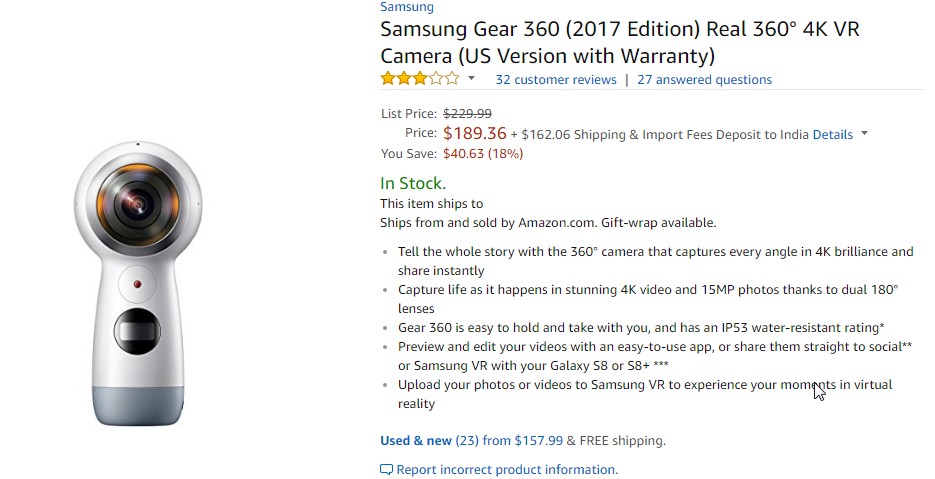Screen dimensions: 935x479
Task: Click Report incorrect product information link
Action: click(507, 470)
